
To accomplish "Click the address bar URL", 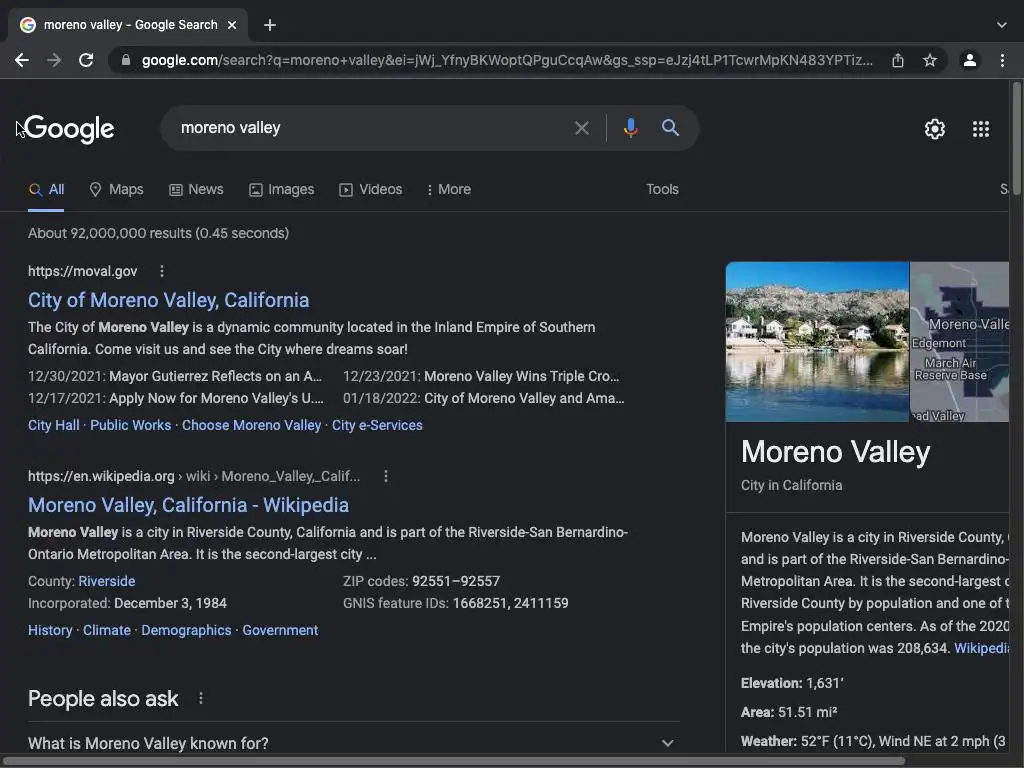I will coord(507,60).
